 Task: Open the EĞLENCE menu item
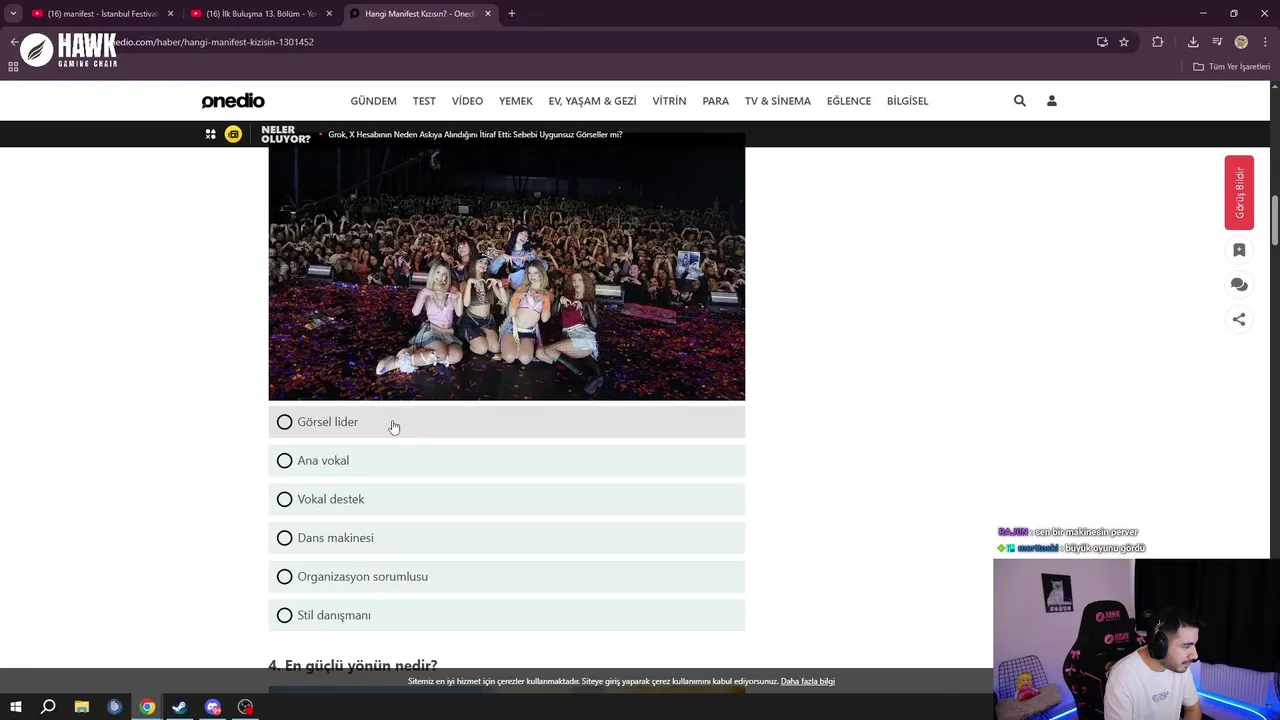(848, 101)
